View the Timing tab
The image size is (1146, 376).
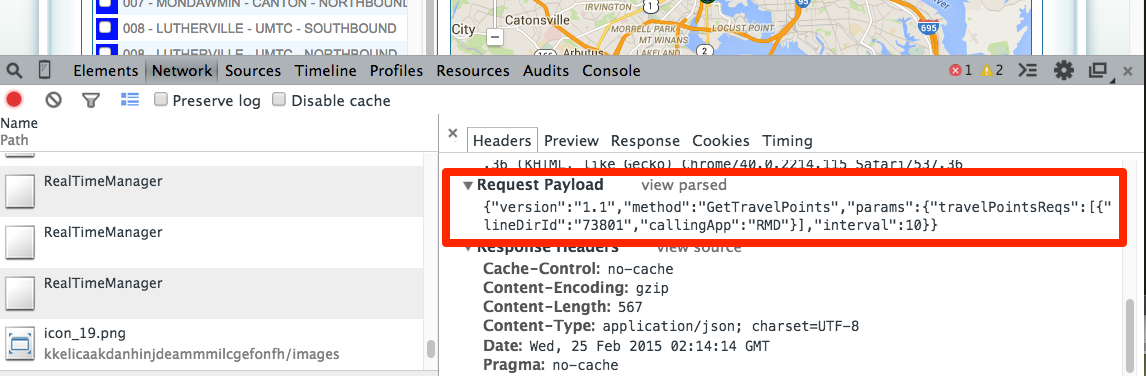pyautogui.click(x=787, y=140)
